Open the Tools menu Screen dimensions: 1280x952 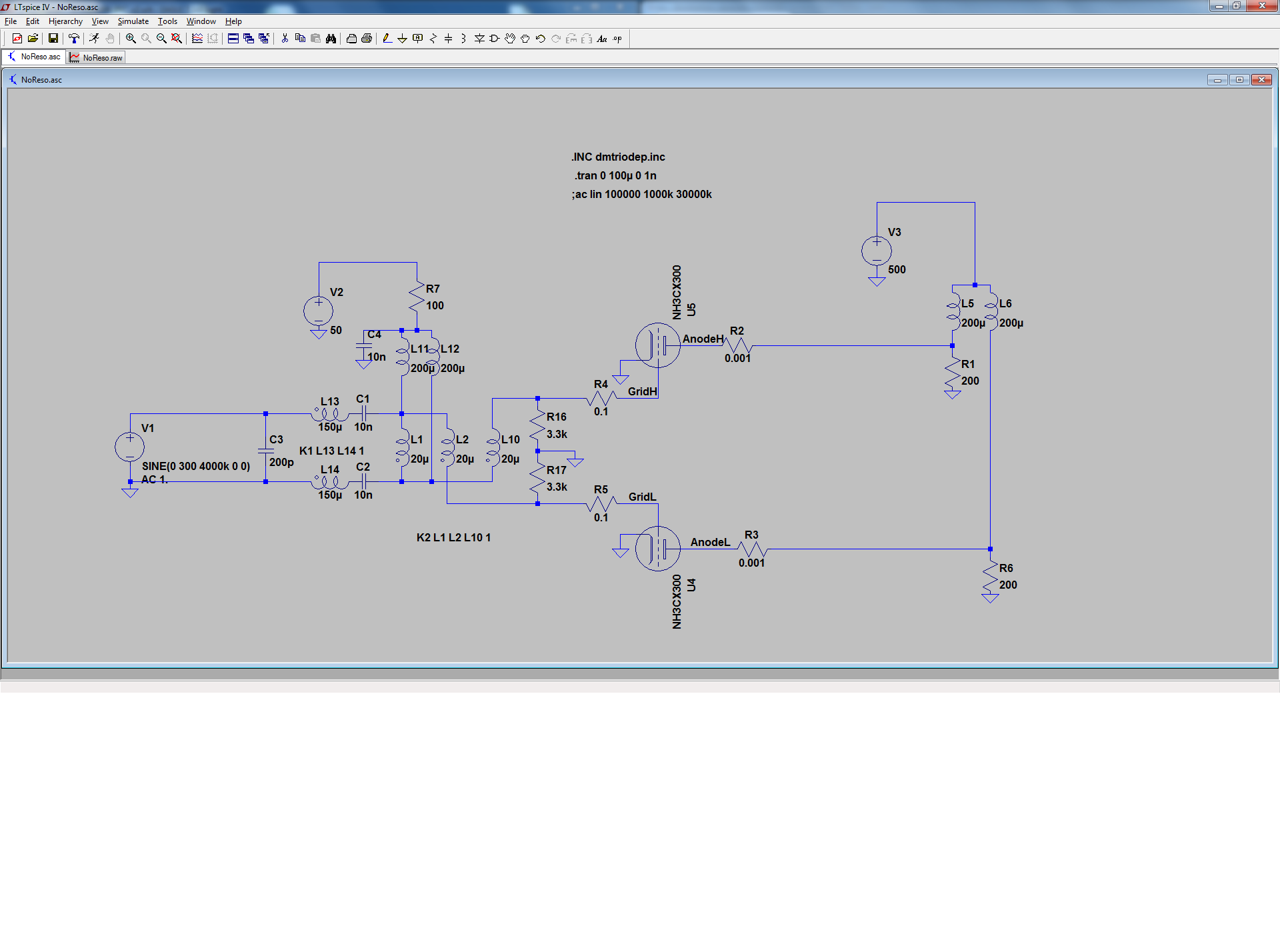click(167, 21)
